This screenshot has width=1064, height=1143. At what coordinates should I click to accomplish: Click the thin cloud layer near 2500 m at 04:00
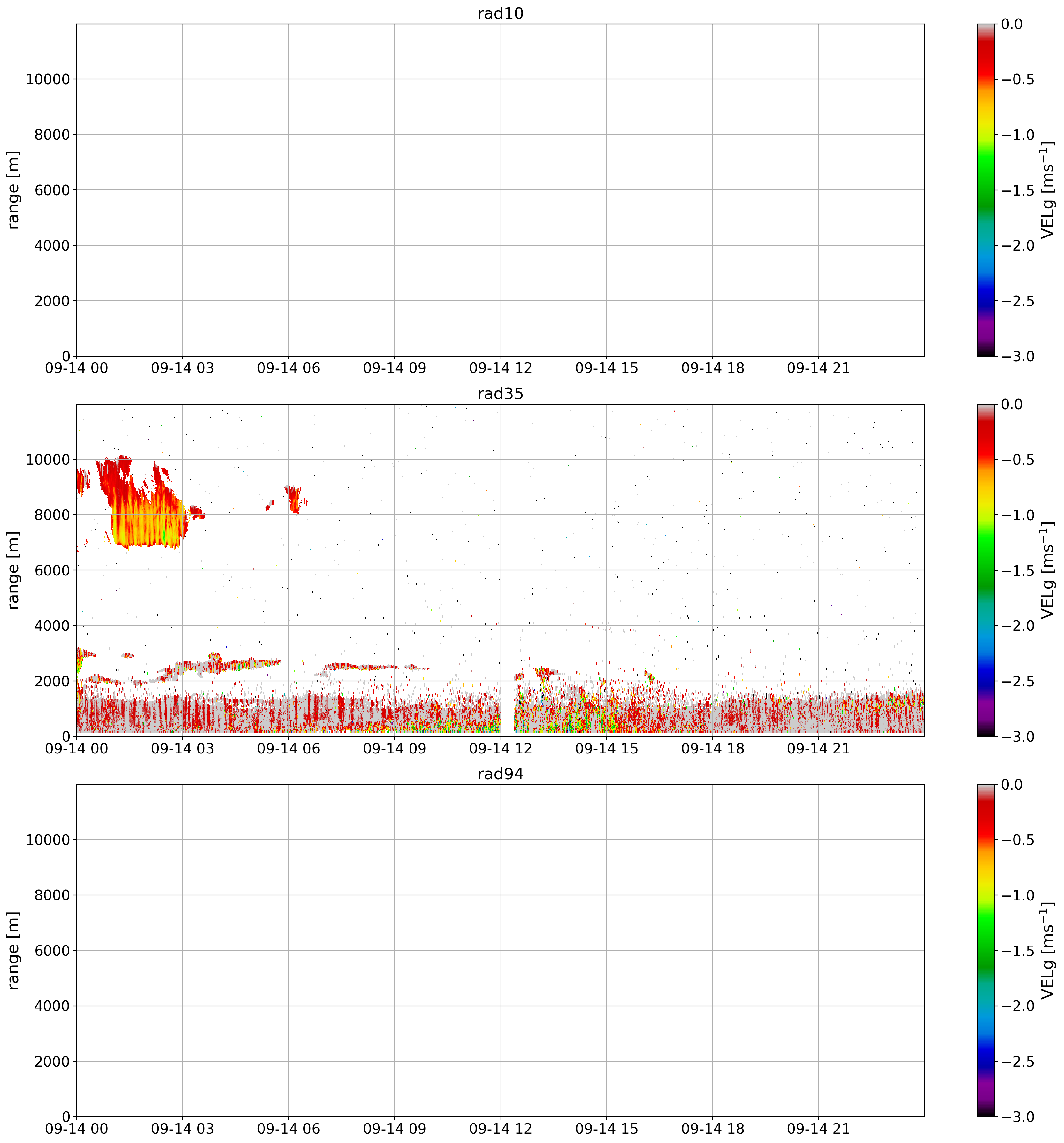click(x=218, y=667)
